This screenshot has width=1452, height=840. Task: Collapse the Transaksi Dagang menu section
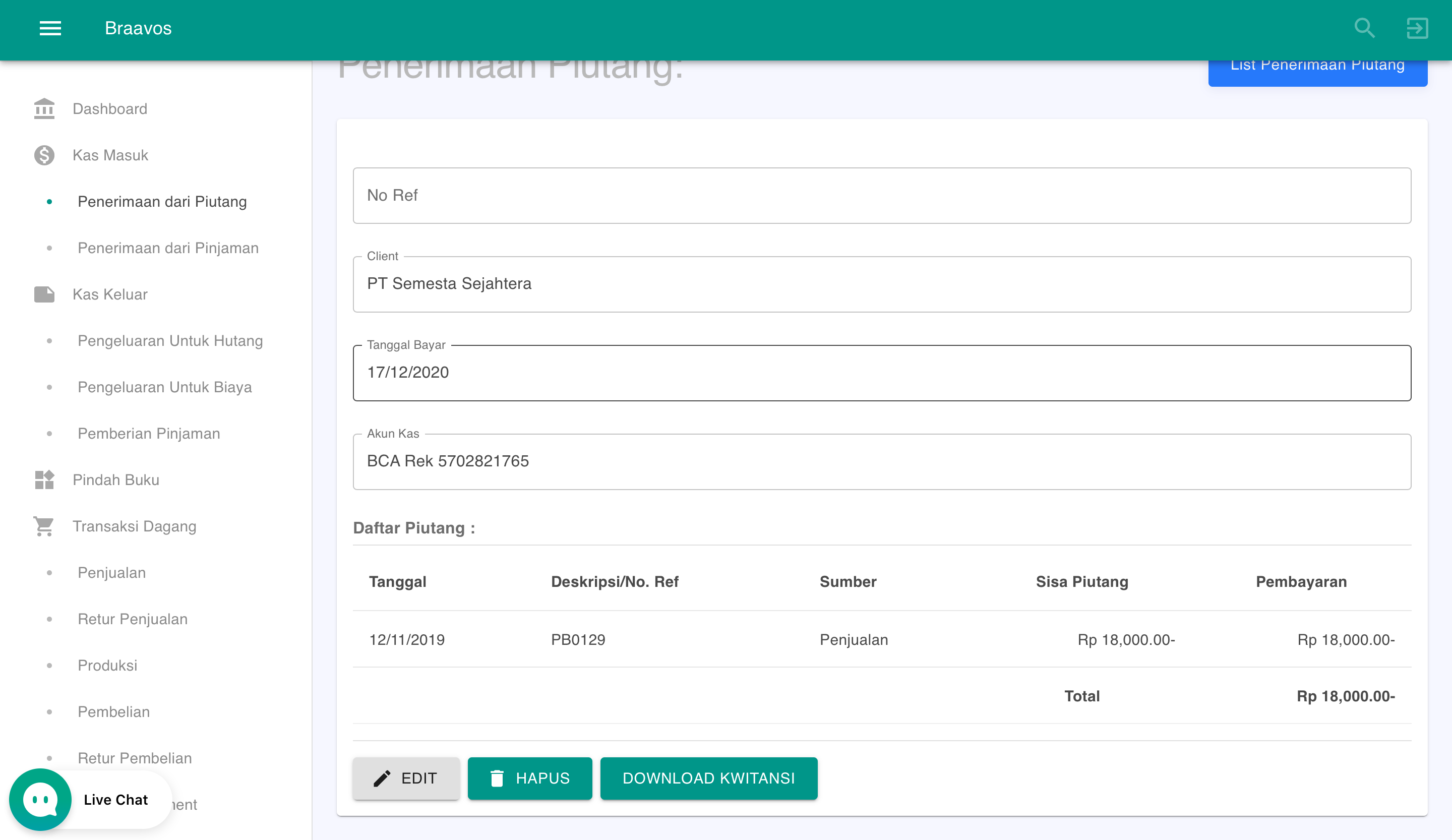134,526
